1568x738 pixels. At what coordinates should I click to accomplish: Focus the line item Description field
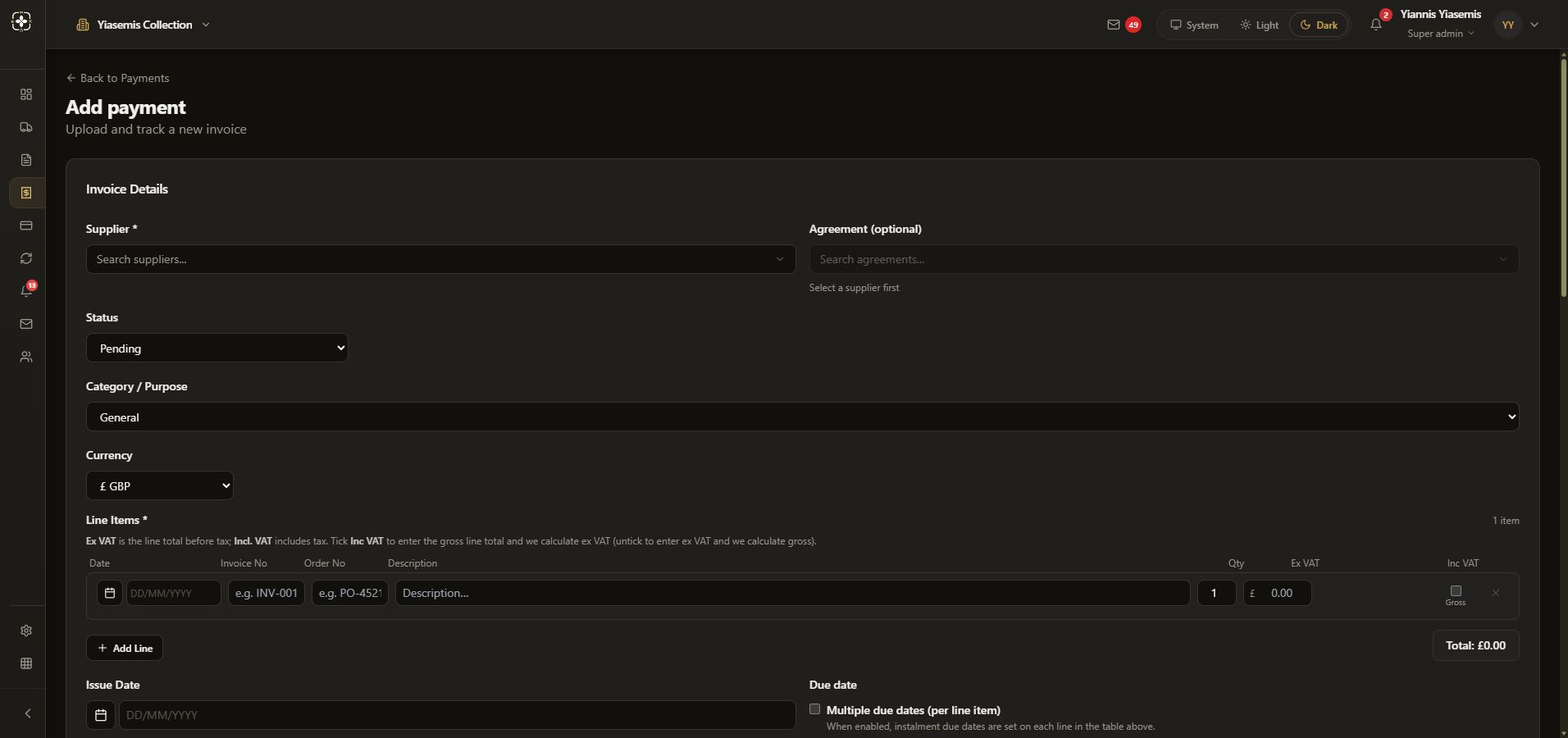793,593
